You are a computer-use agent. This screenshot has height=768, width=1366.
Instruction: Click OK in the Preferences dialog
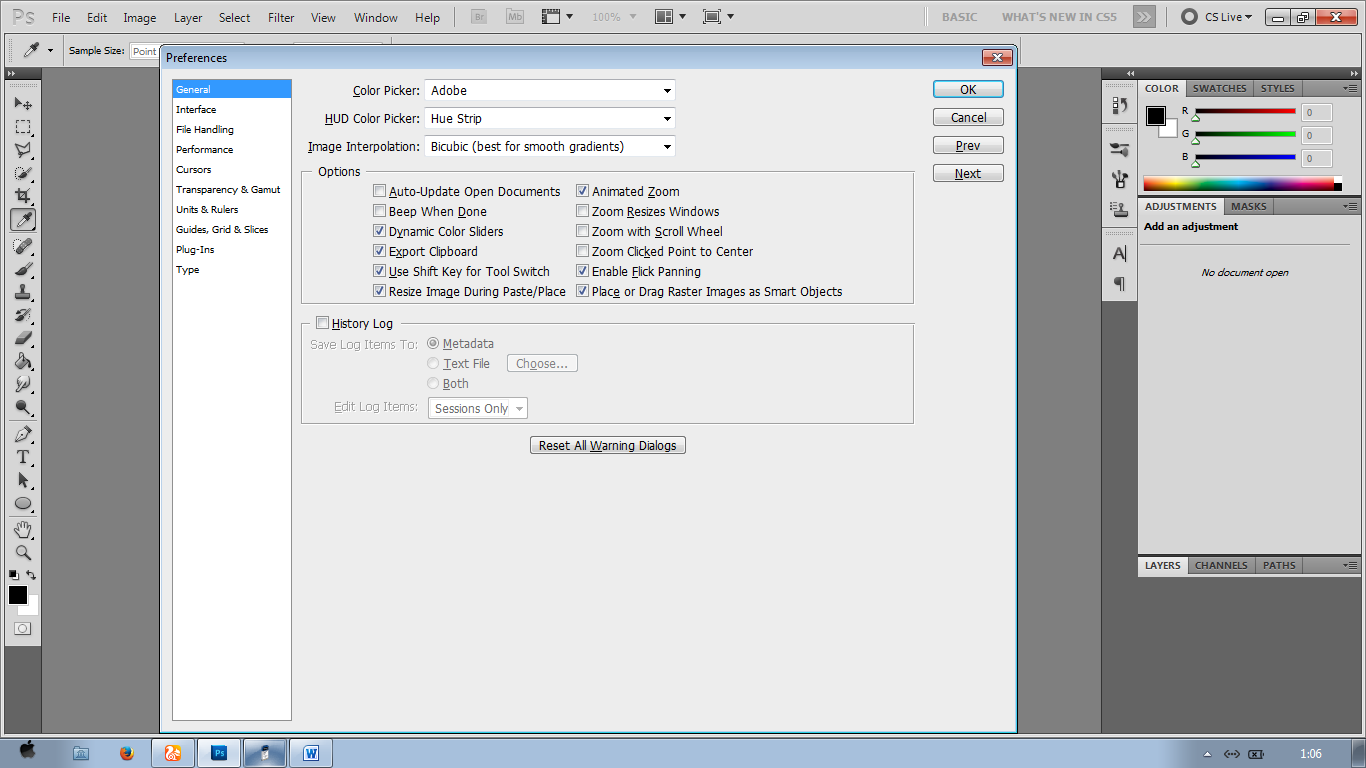click(x=968, y=89)
